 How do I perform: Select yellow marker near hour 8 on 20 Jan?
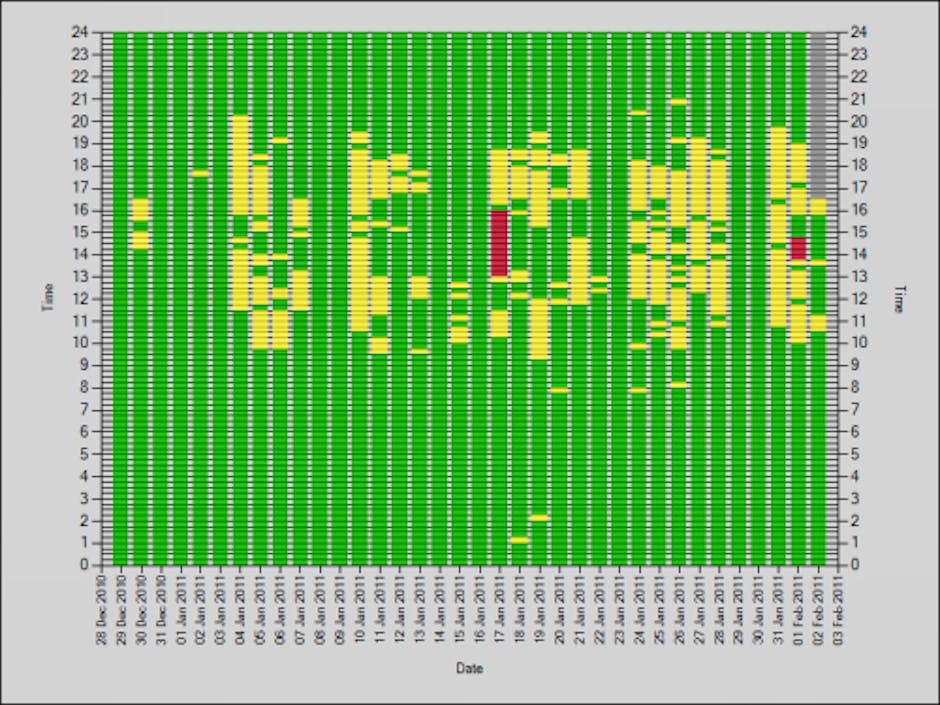(559, 390)
